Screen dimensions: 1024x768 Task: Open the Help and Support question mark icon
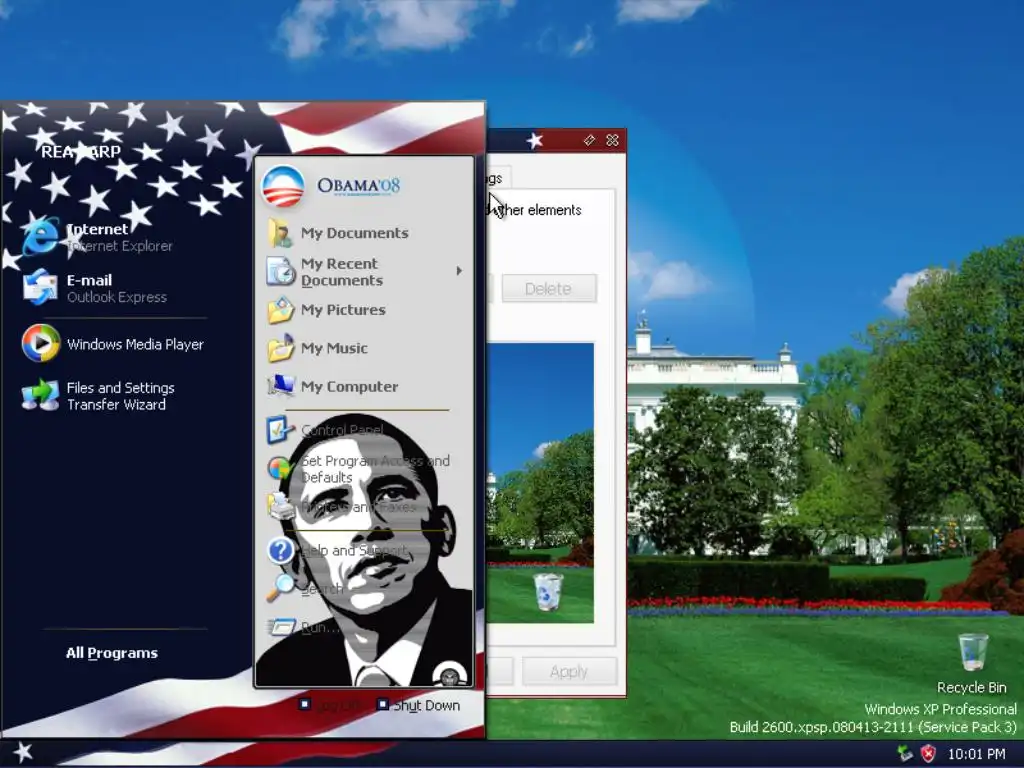[x=281, y=551]
